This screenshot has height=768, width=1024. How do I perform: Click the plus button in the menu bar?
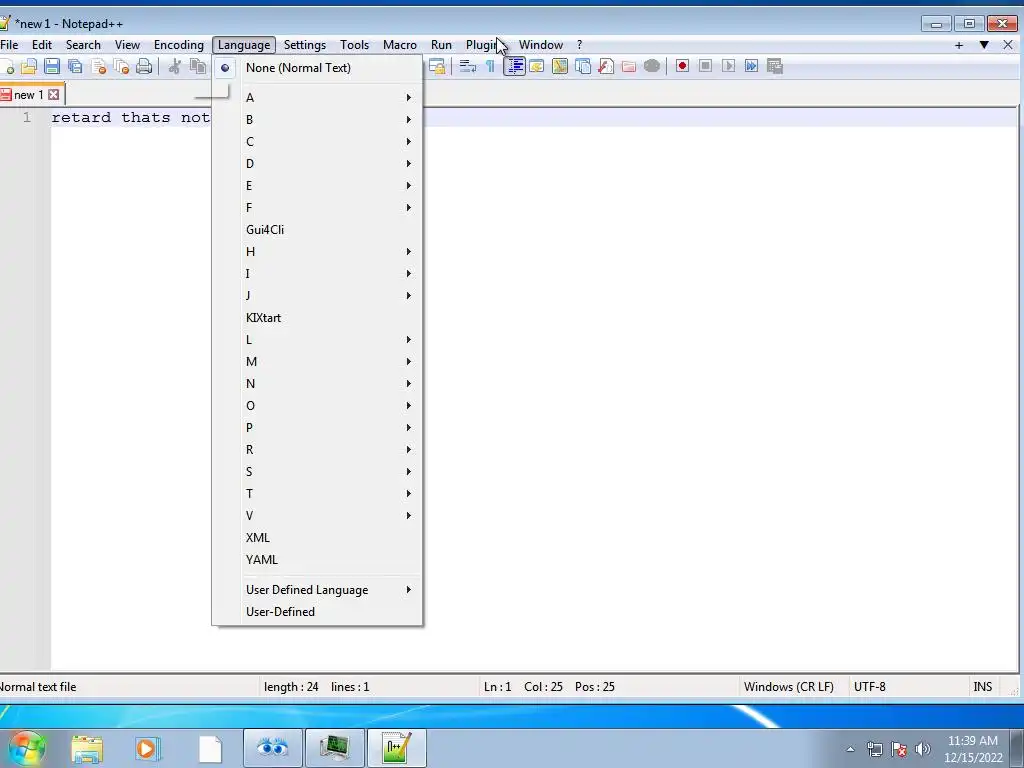tap(959, 45)
